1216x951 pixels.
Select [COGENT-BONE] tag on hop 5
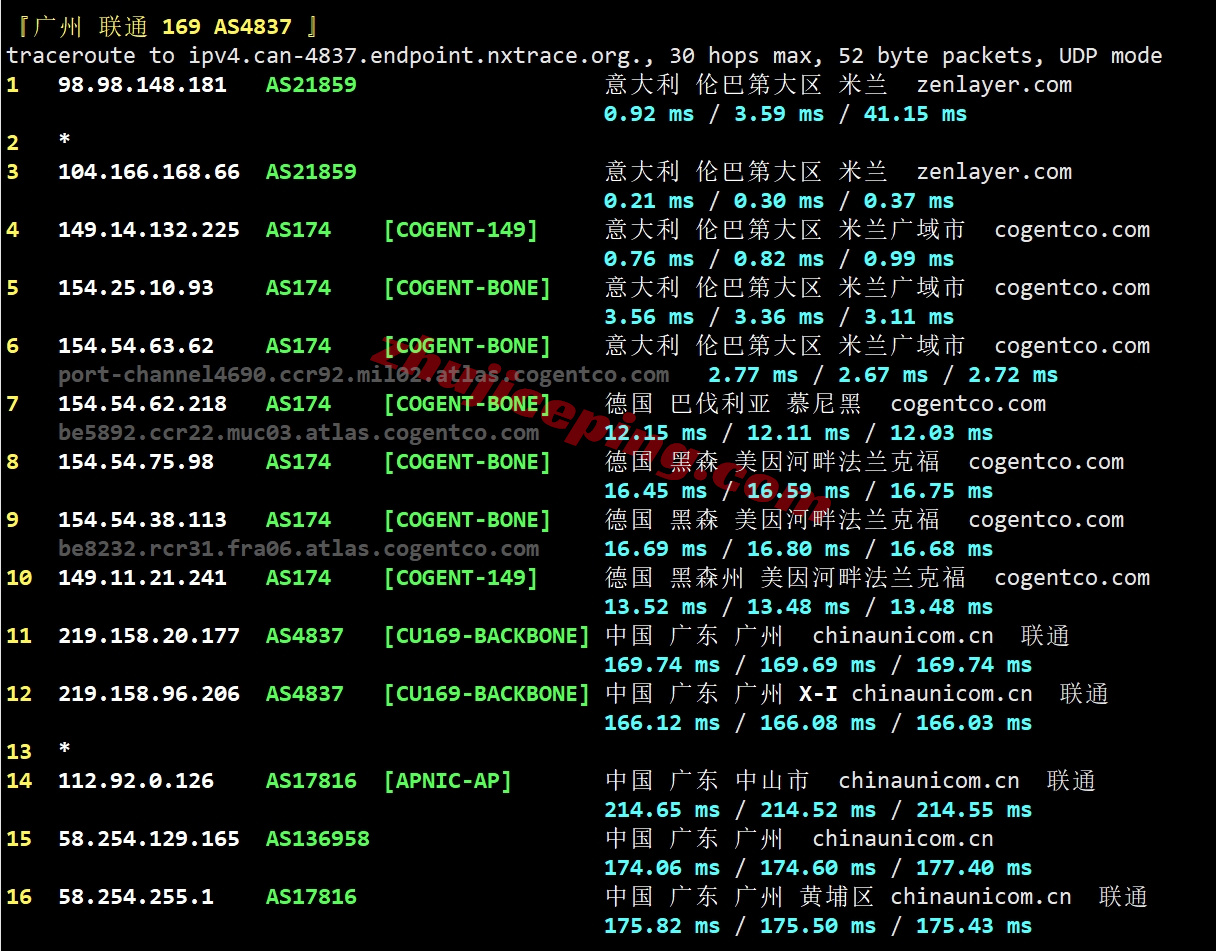coord(467,288)
